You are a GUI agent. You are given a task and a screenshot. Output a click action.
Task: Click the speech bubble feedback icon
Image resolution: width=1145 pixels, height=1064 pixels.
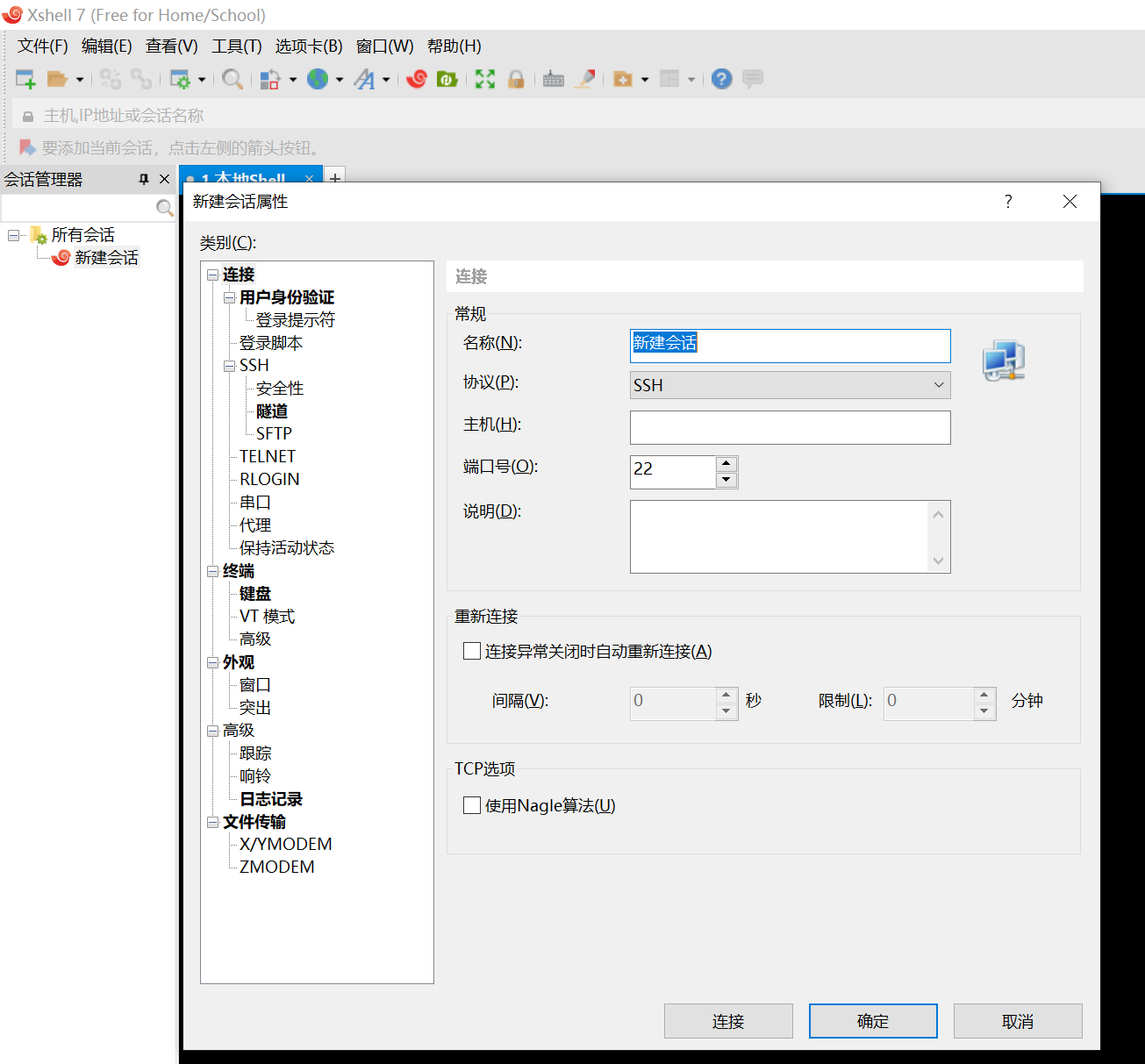(753, 79)
